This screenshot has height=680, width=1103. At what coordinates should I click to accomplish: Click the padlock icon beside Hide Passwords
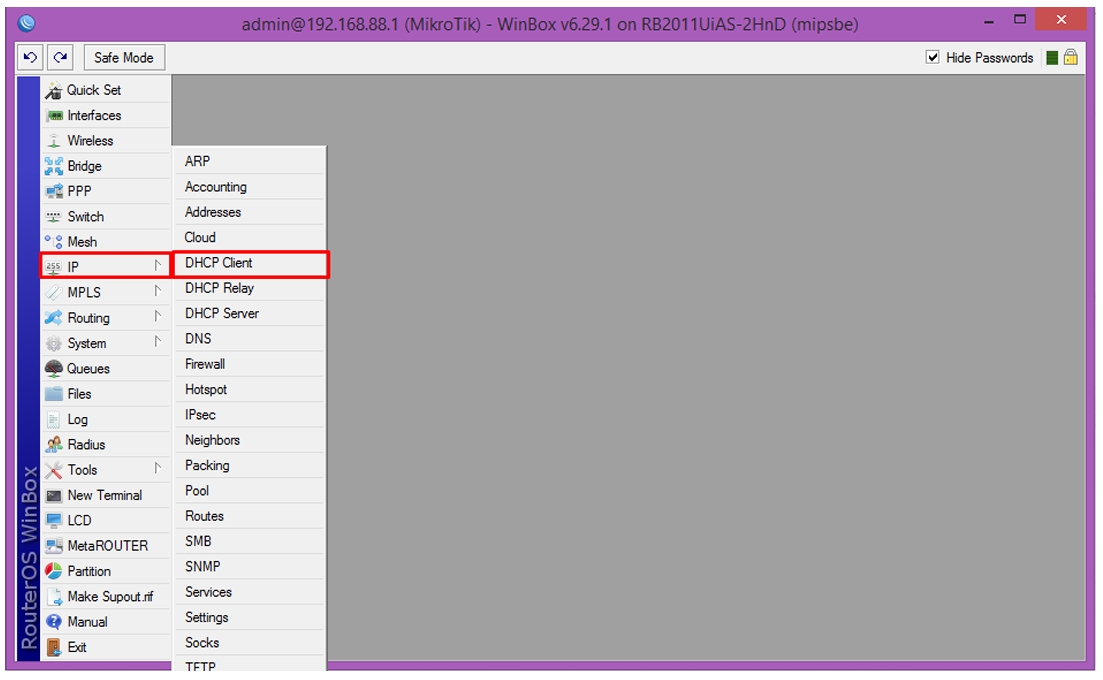click(x=1071, y=58)
